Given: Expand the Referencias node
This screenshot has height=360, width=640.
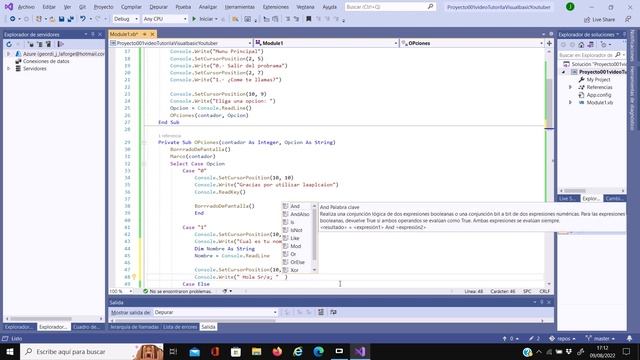Looking at the screenshot, I should tap(571, 87).
